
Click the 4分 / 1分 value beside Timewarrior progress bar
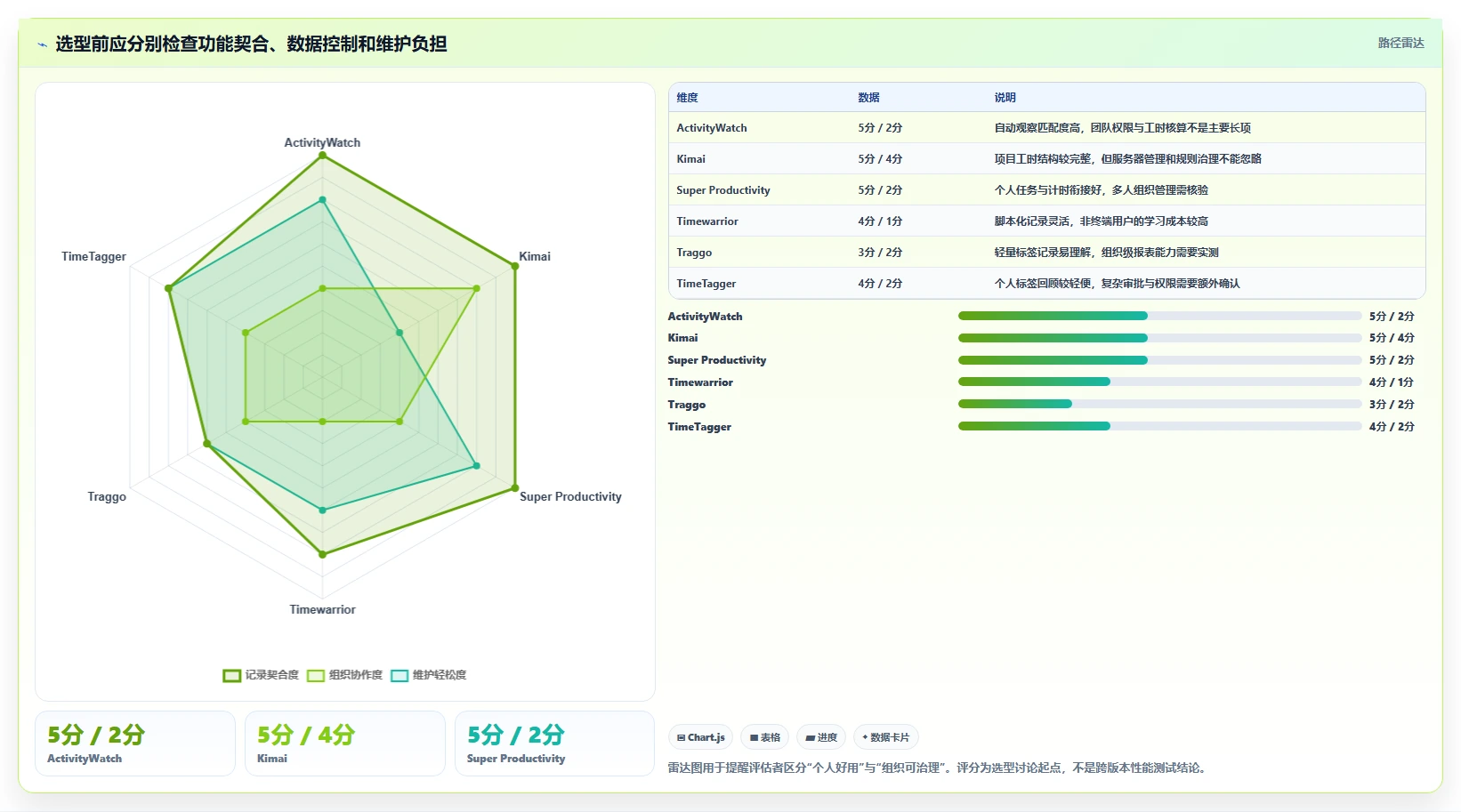1392,382
